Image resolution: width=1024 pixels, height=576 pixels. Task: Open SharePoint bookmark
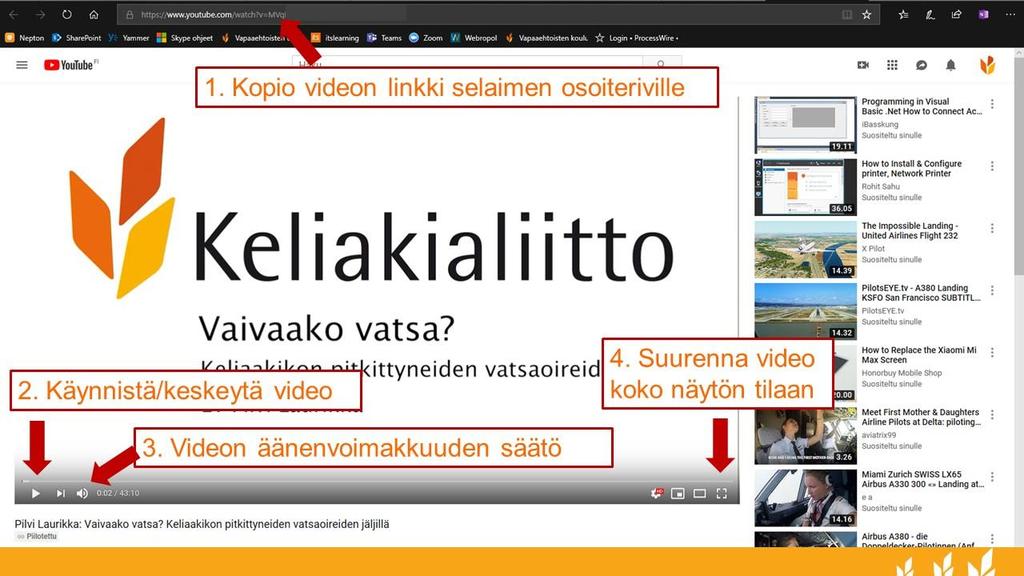(76, 38)
